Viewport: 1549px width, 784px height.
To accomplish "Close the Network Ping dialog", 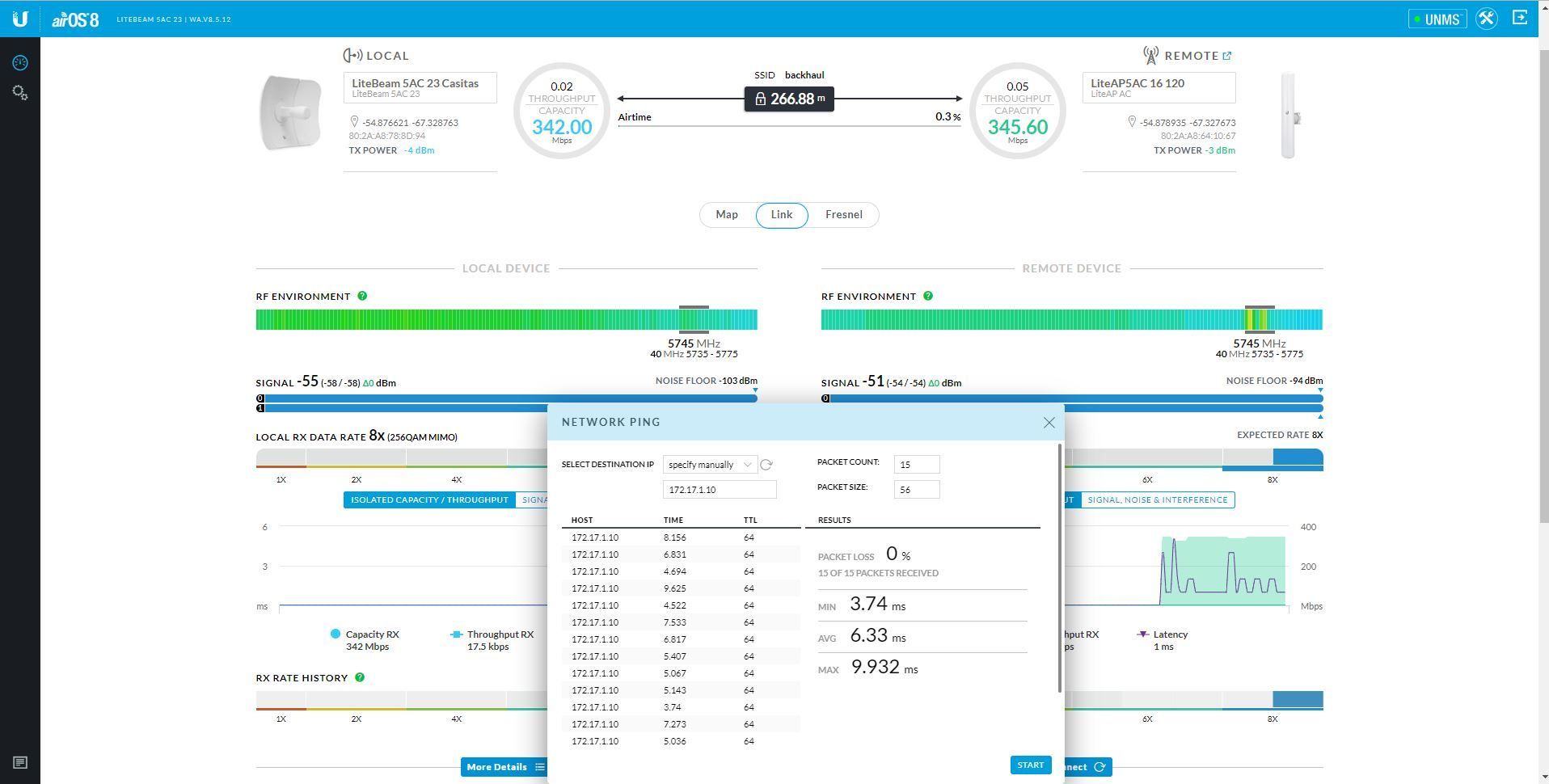I will tap(1049, 423).
